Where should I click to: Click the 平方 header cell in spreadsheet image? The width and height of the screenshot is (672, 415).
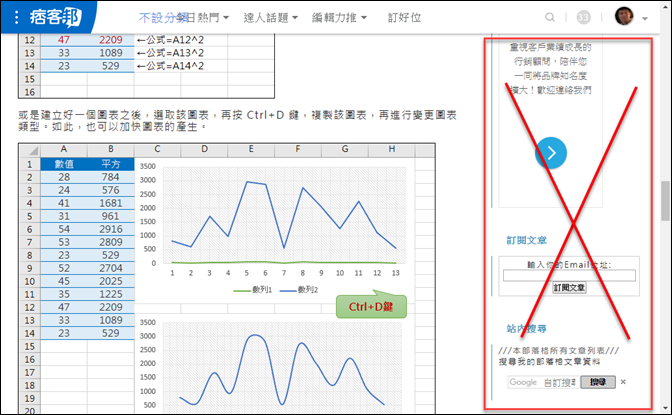(111, 164)
